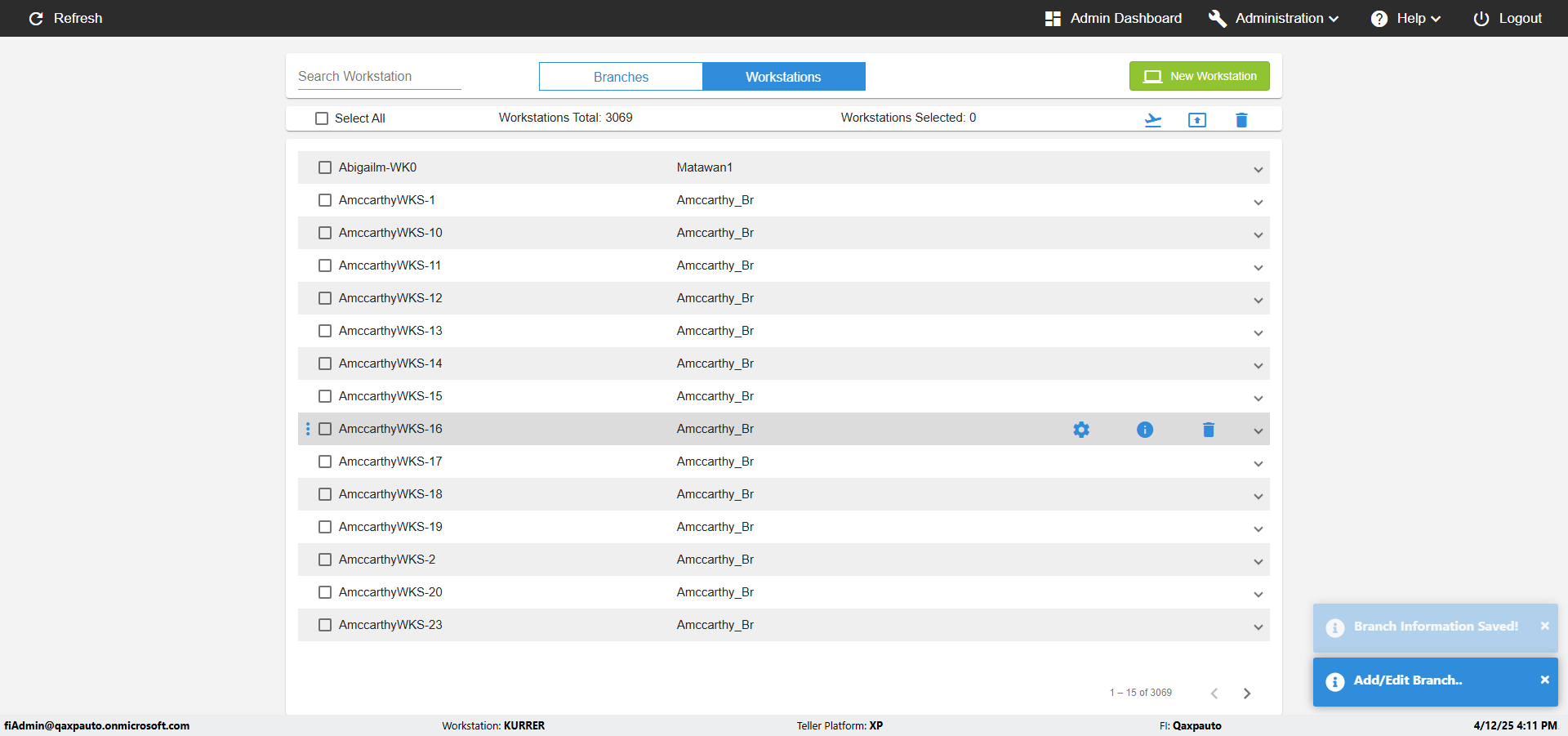The width and height of the screenshot is (1568, 736).
Task: Click fiAdmin email in status bar
Action: 96,725
